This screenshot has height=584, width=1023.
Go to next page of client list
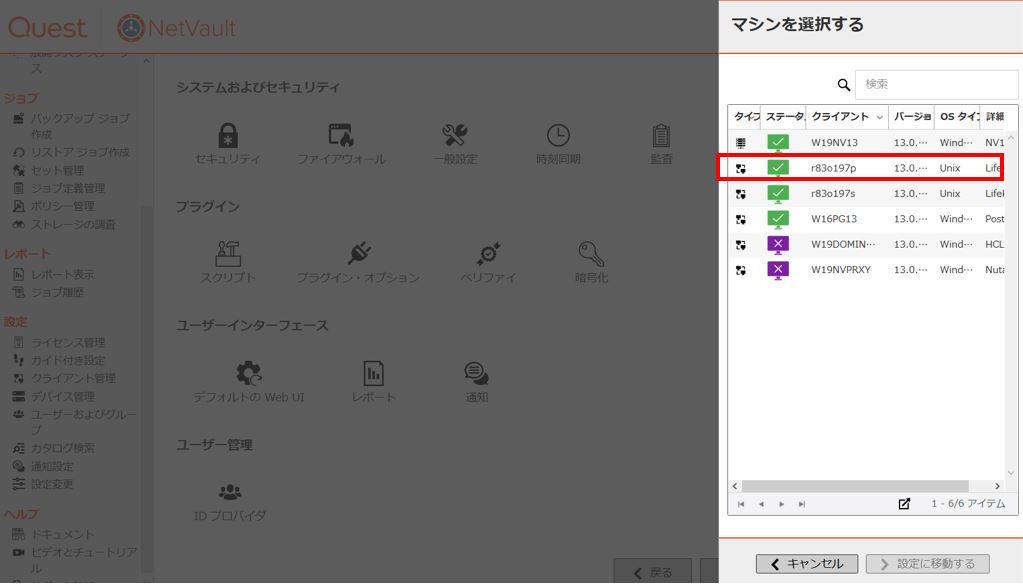pyautogui.click(x=782, y=504)
